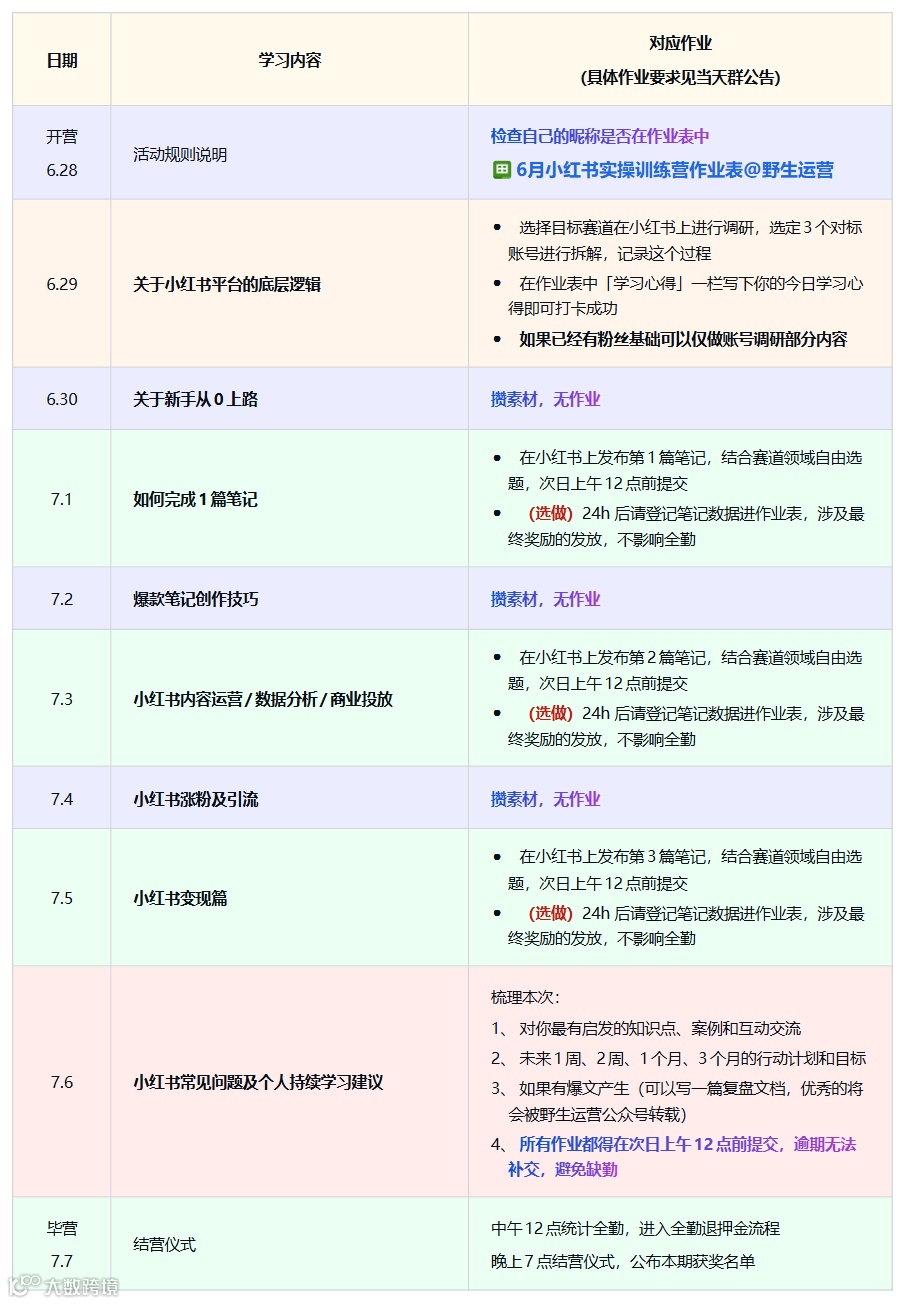The height and width of the screenshot is (1304, 908).
Task: Select the 7.4 date cell
Action: point(62,799)
